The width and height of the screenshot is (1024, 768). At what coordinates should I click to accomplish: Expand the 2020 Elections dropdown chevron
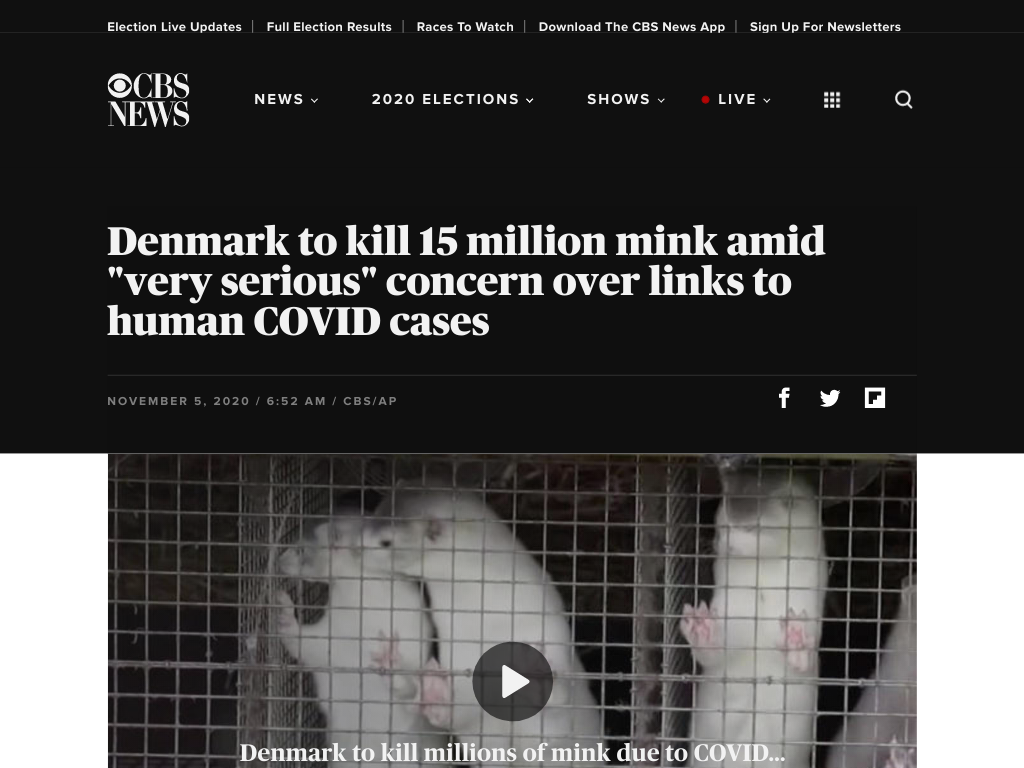coord(530,101)
